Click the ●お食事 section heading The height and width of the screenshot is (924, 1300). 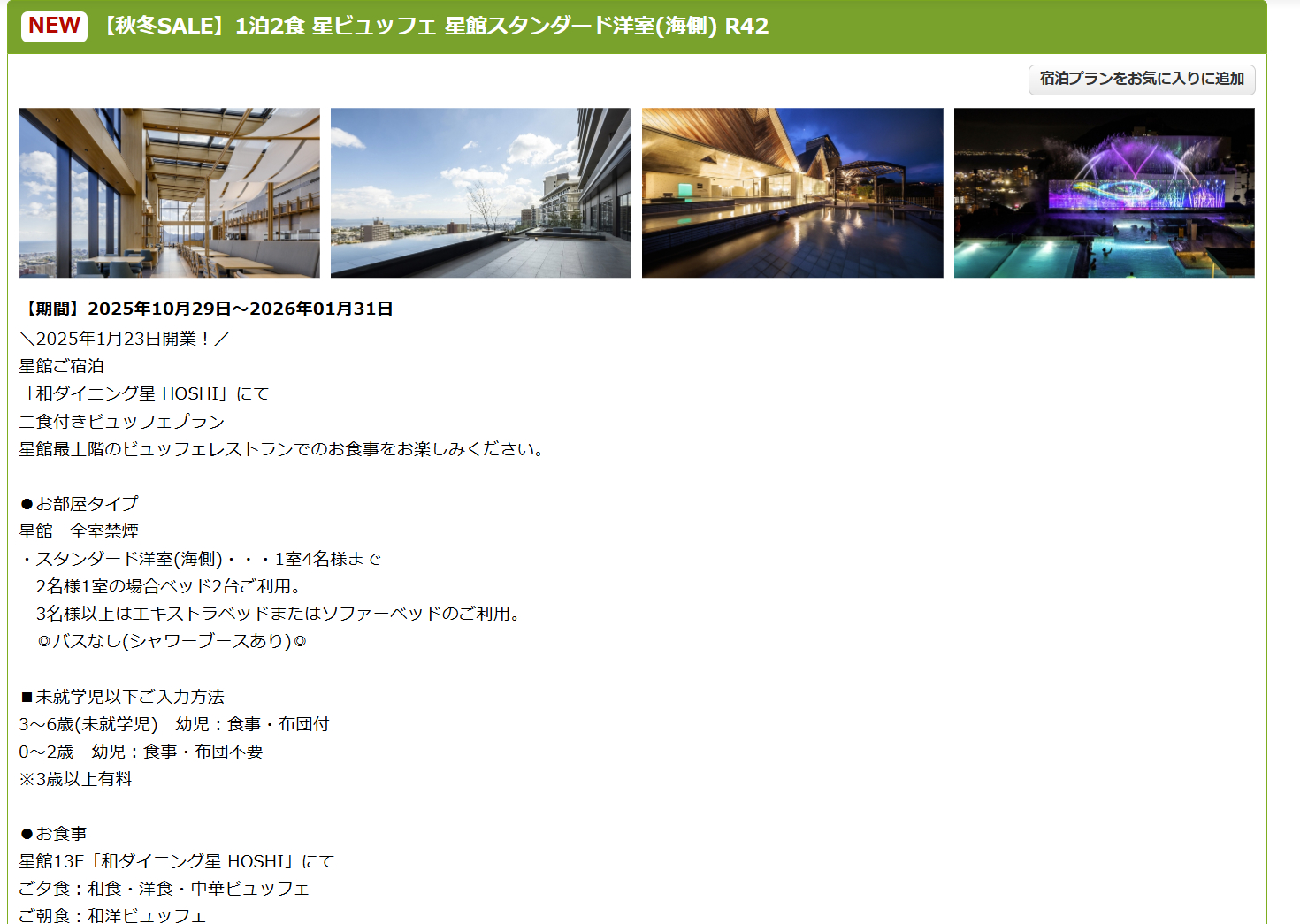click(56, 833)
